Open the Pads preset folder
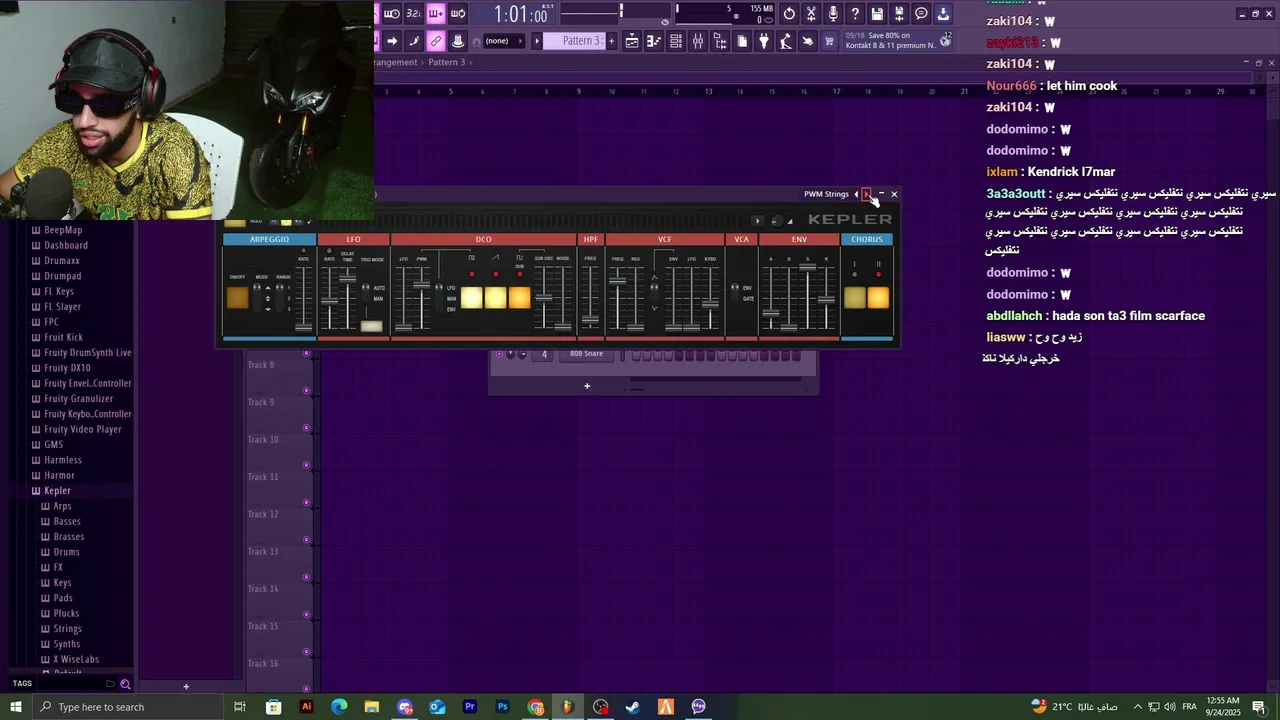Screen dimensions: 1280x720 coord(63,598)
